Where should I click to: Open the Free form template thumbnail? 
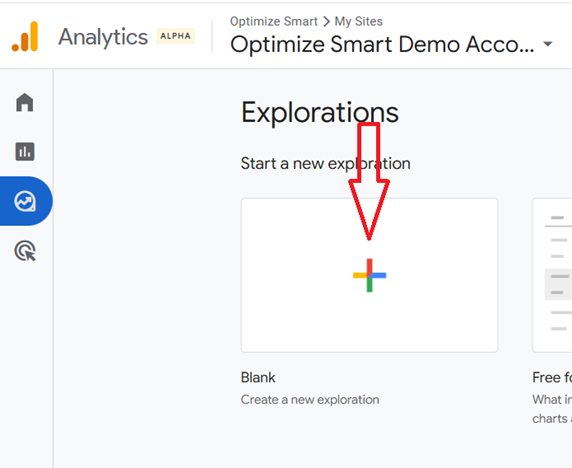pos(552,275)
